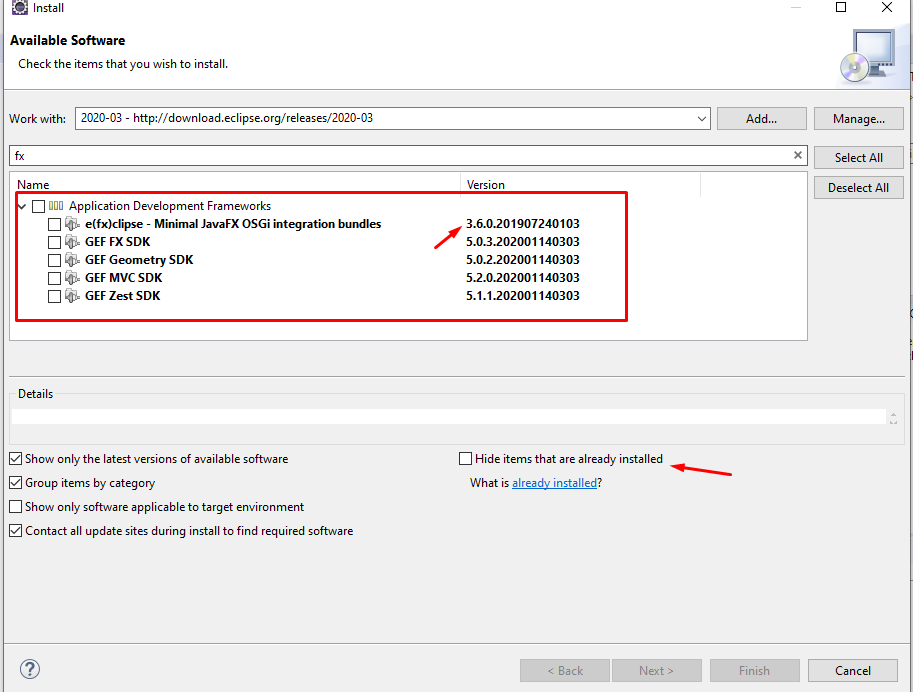Uncheck Group items by category
The width and height of the screenshot is (913, 692).
16,483
